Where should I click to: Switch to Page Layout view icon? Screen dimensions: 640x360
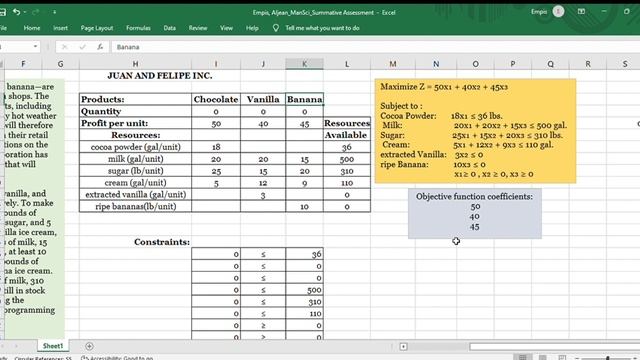542,358
